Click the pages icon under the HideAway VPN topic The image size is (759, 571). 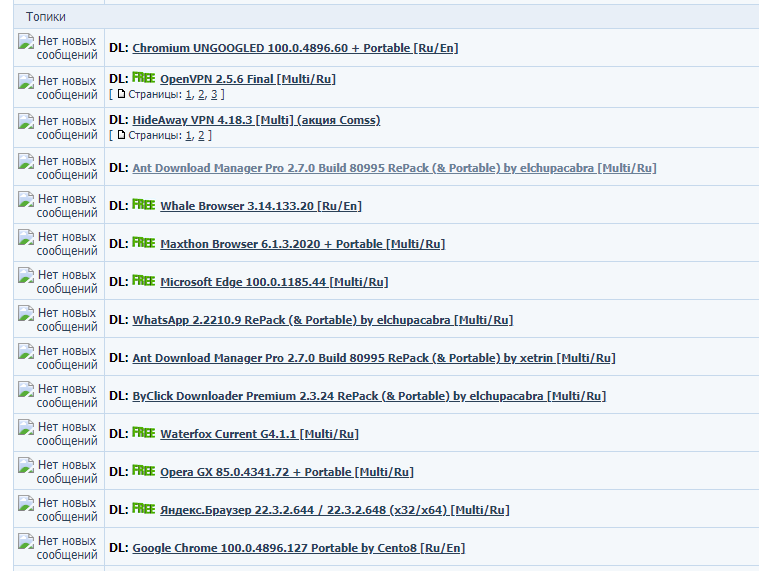(122, 135)
